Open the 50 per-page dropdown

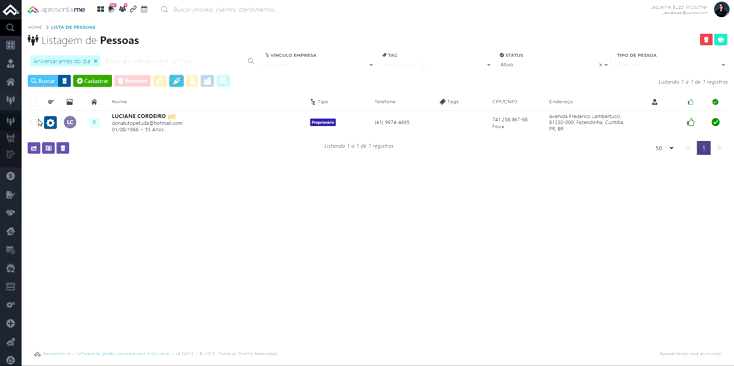664,148
